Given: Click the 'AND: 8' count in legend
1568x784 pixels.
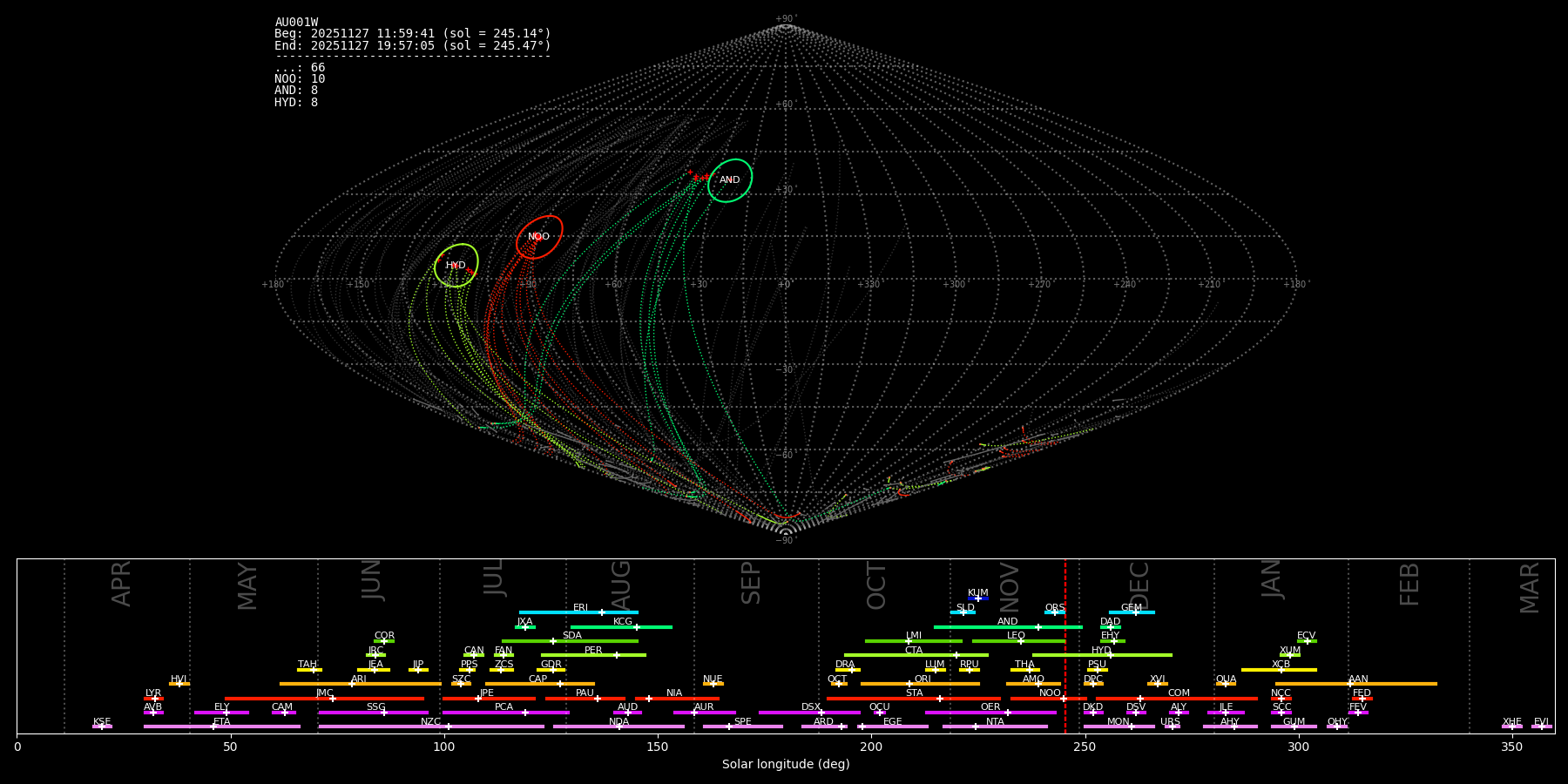Looking at the screenshot, I should click(296, 91).
